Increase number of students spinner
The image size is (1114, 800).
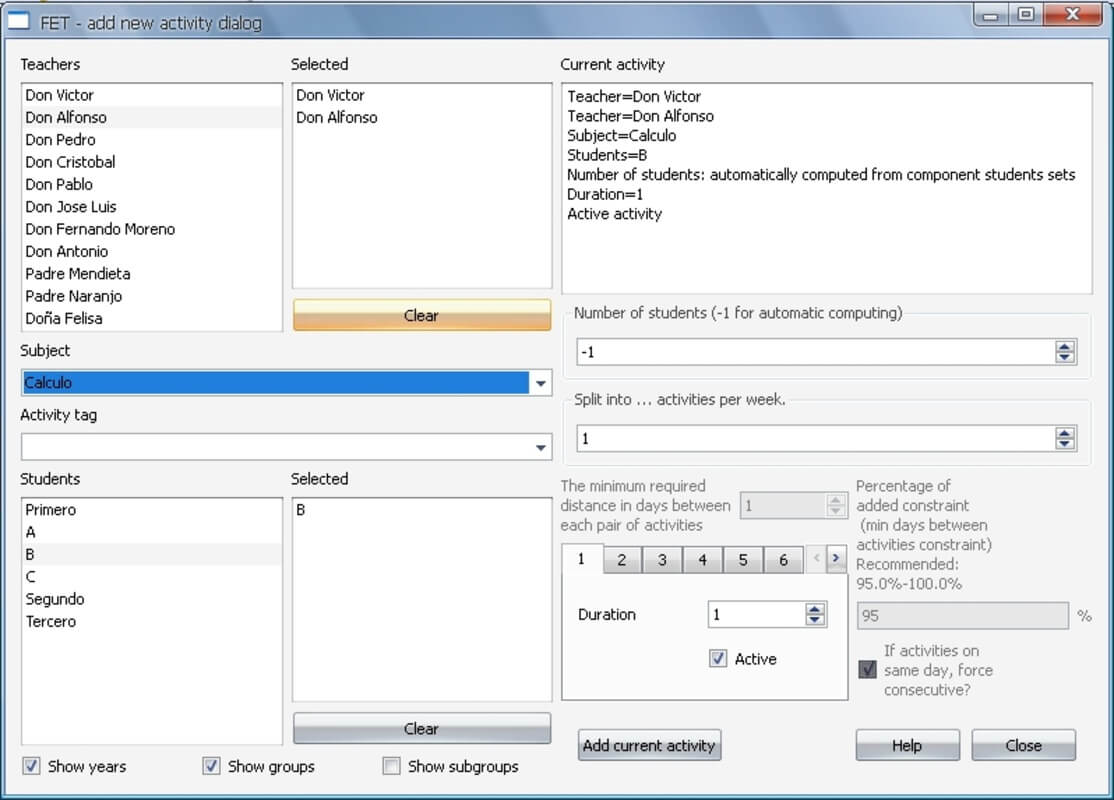[x=1065, y=346]
